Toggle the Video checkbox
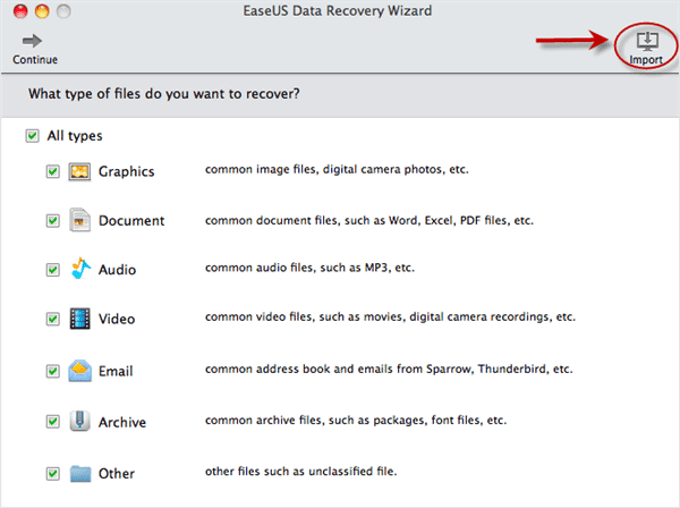The image size is (680, 508). coord(53,319)
